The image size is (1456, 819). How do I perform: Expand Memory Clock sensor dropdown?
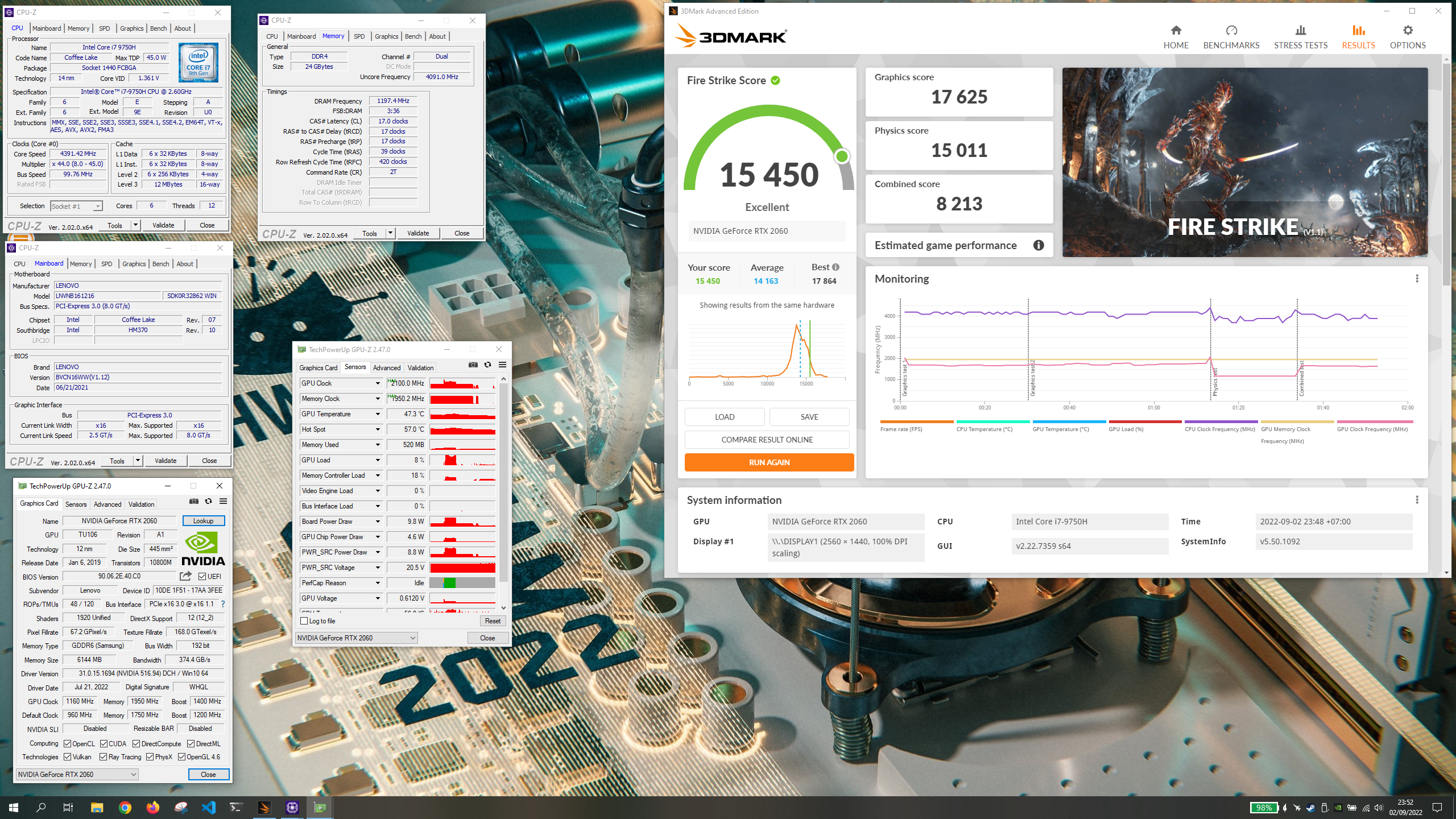tap(378, 399)
